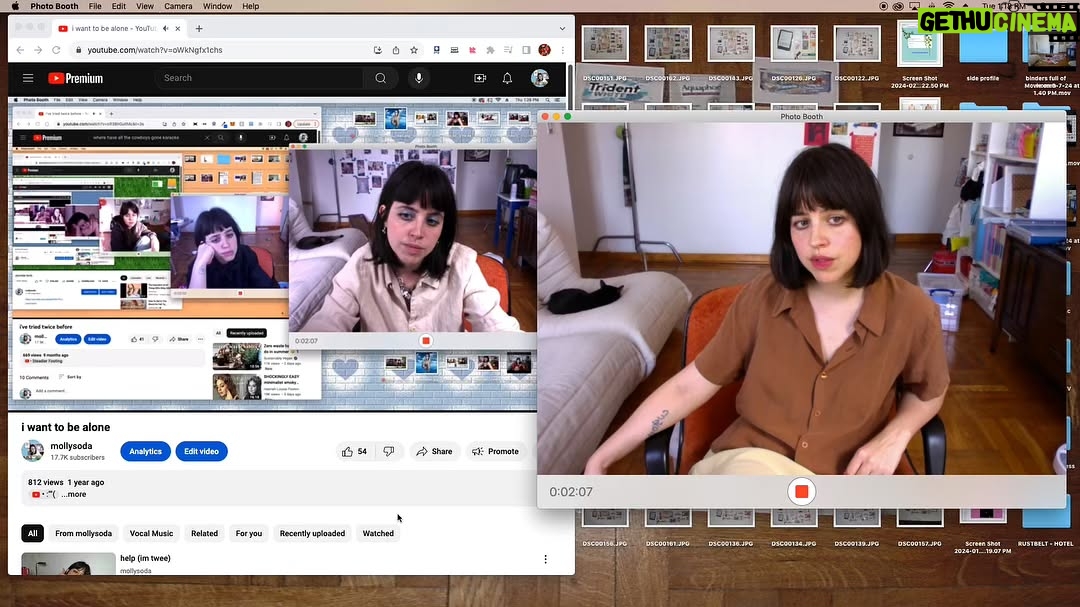Go forward in the browser

[38, 50]
